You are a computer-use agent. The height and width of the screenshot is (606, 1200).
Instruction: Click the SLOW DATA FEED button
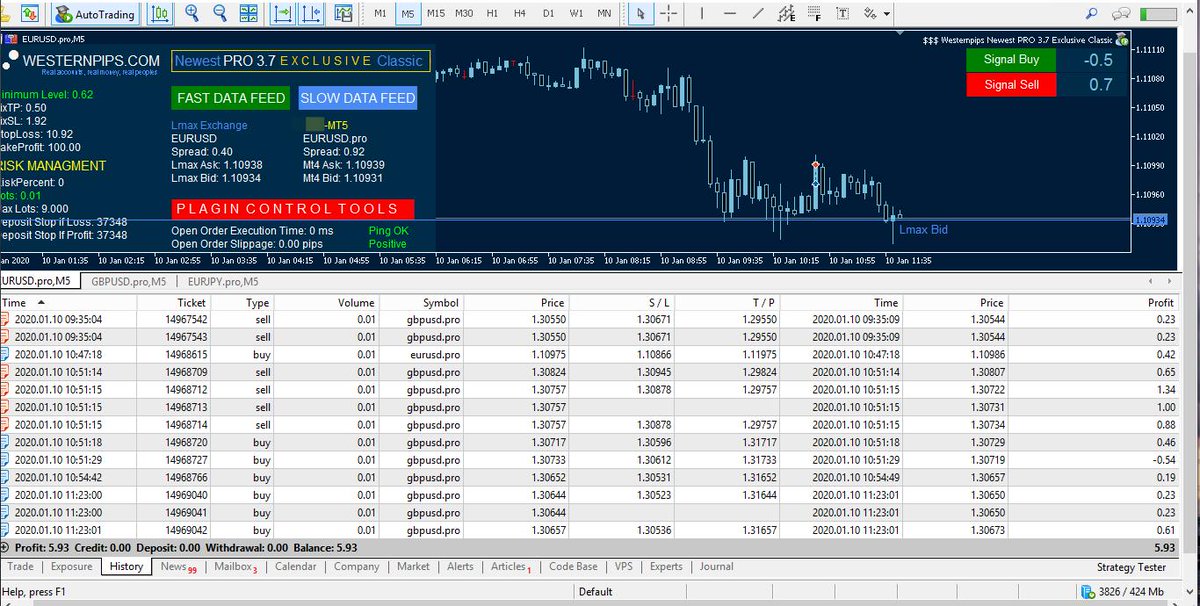click(357, 98)
